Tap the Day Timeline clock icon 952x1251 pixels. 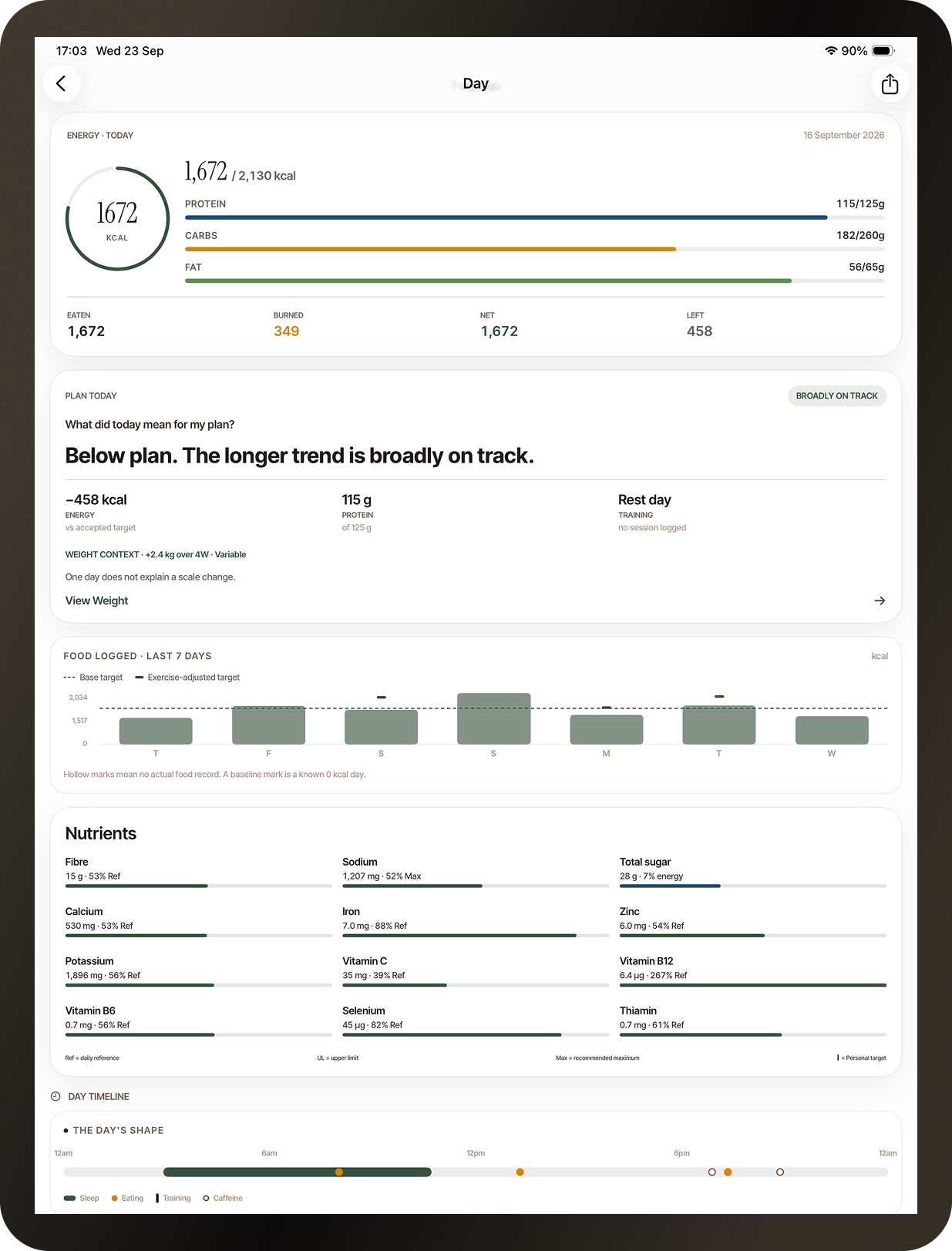(x=56, y=1096)
